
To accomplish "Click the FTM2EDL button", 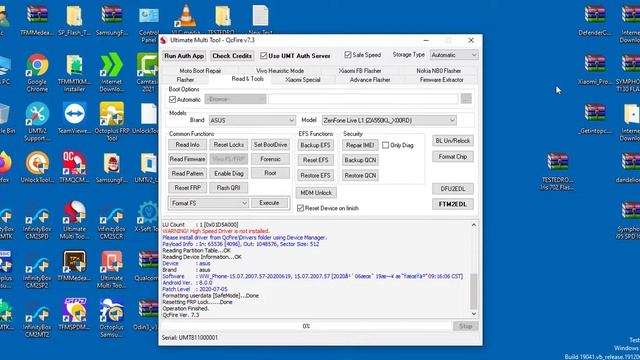I will (453, 204).
